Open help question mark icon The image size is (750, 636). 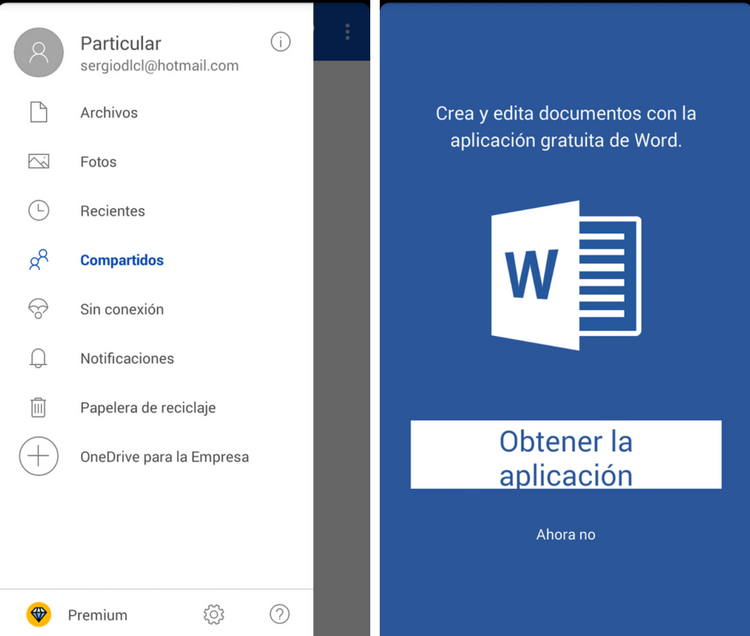tap(280, 614)
